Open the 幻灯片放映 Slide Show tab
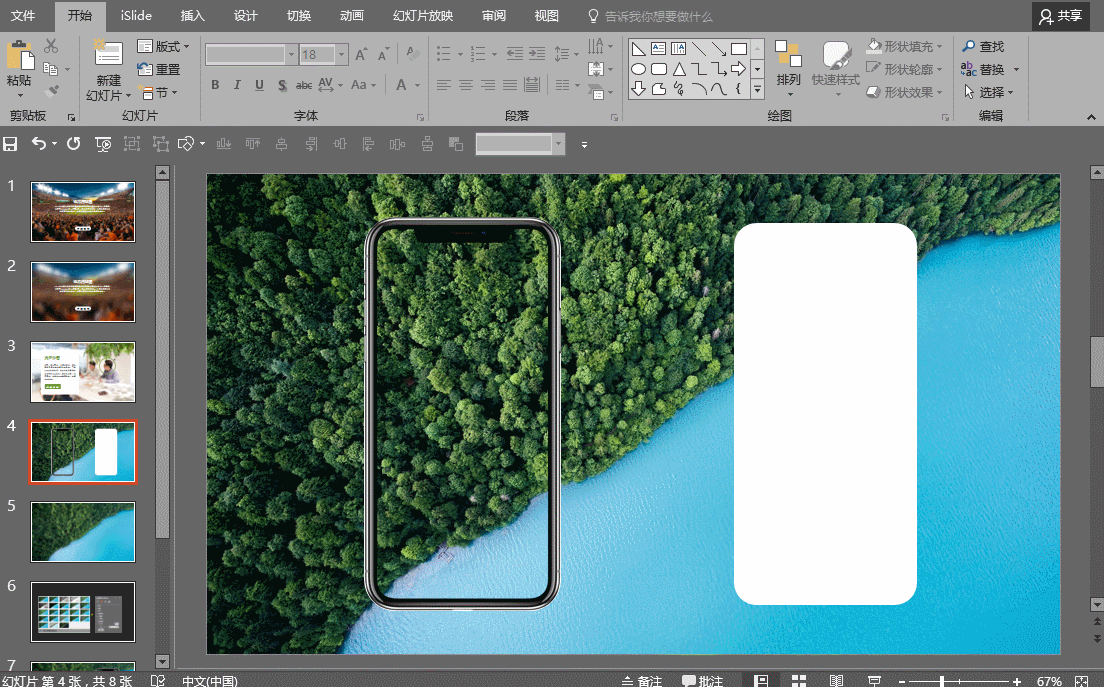1104x687 pixels. tap(422, 15)
